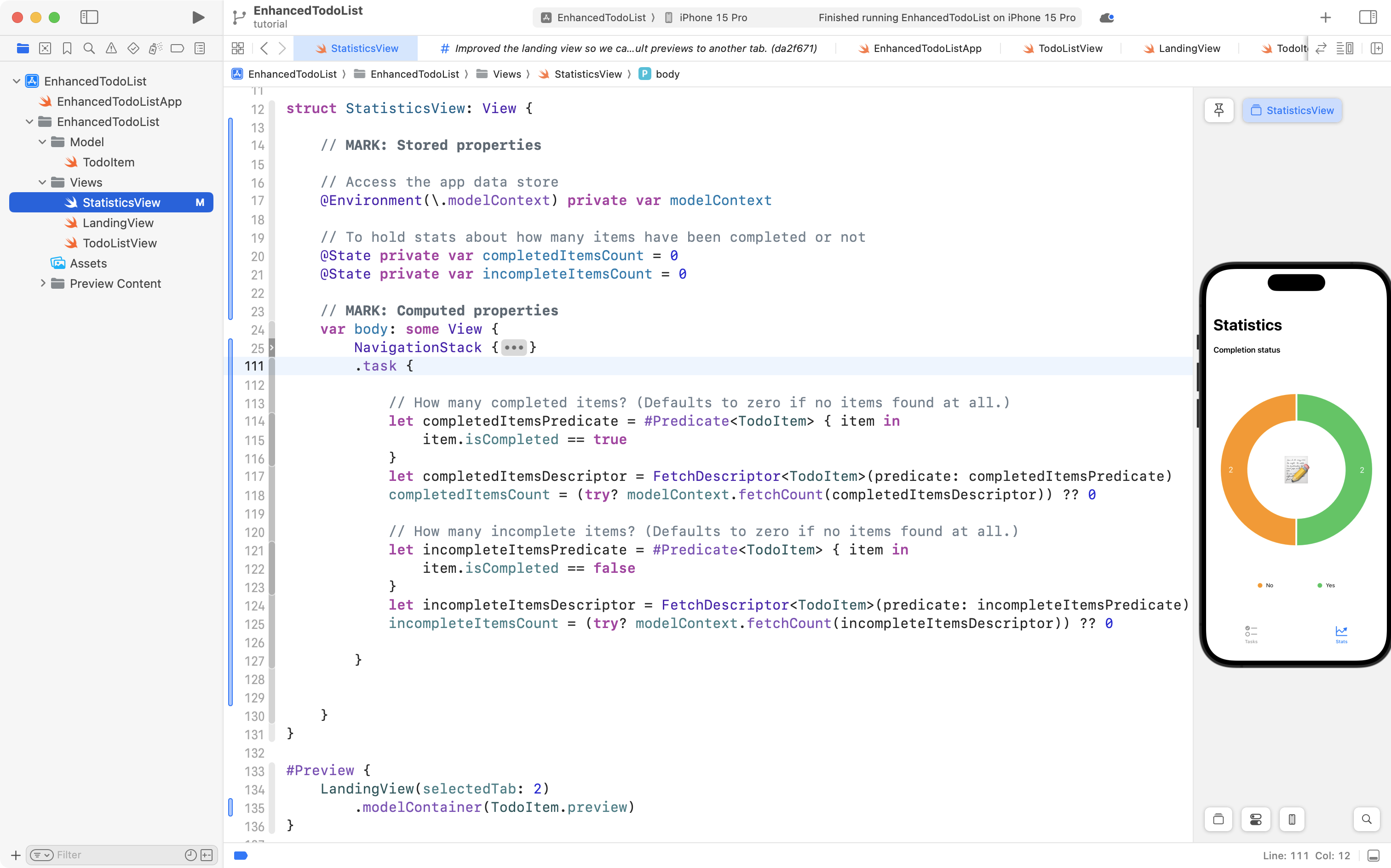
Task: Select the Test navigator icon
Action: point(132,48)
